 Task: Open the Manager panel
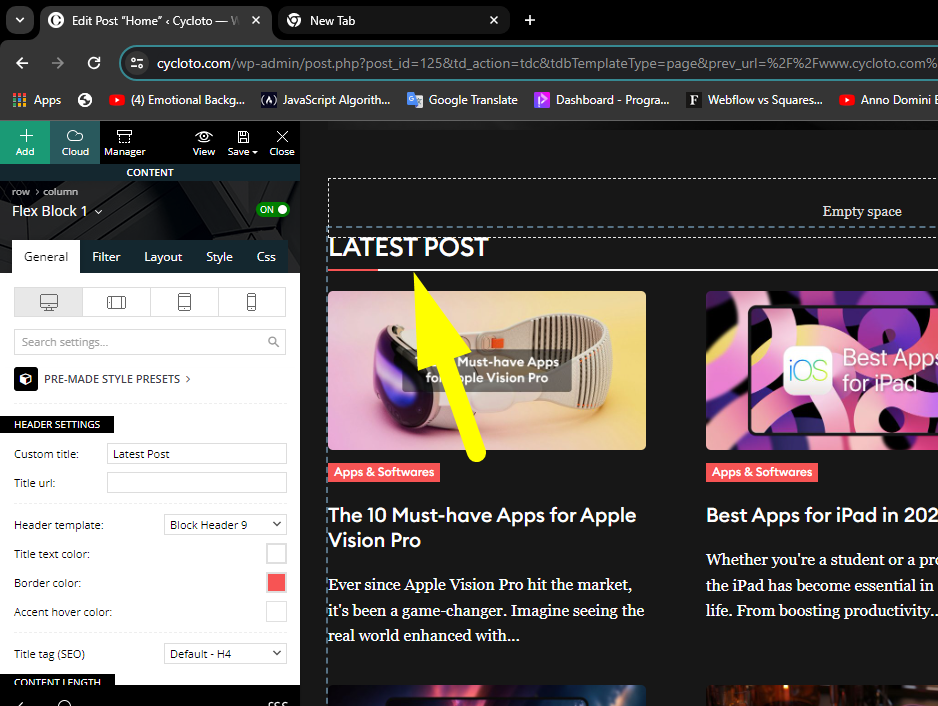click(x=124, y=142)
